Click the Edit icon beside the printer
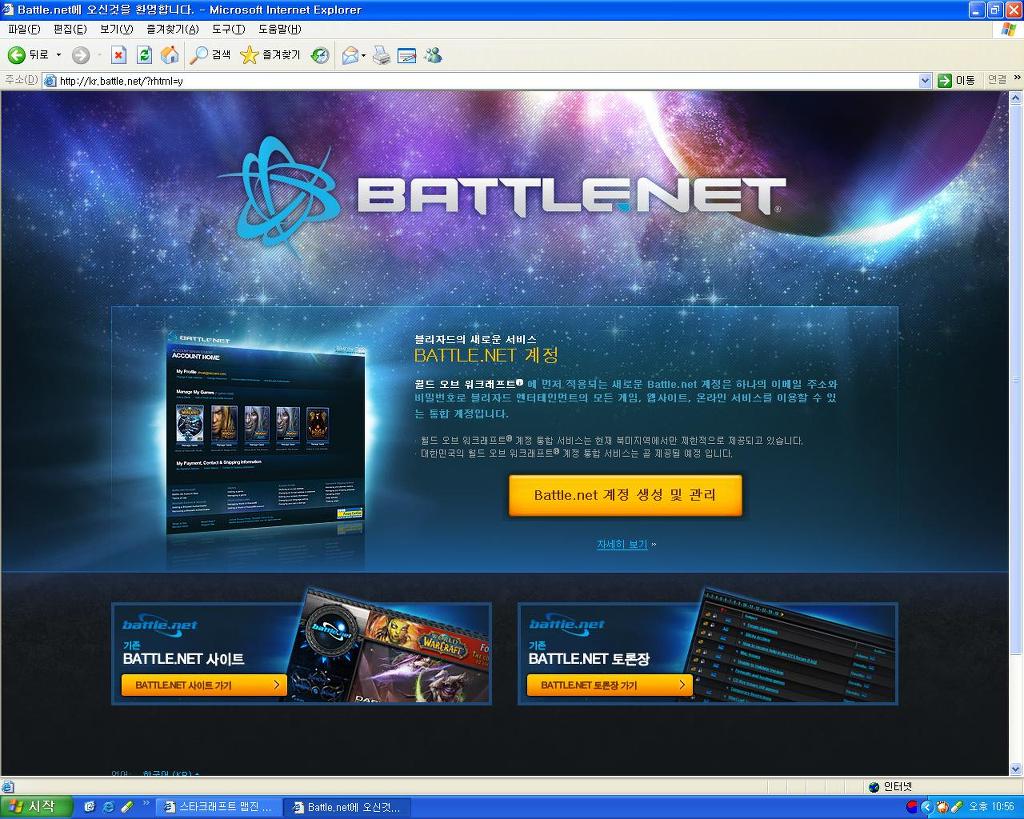1024x819 pixels. coord(406,56)
